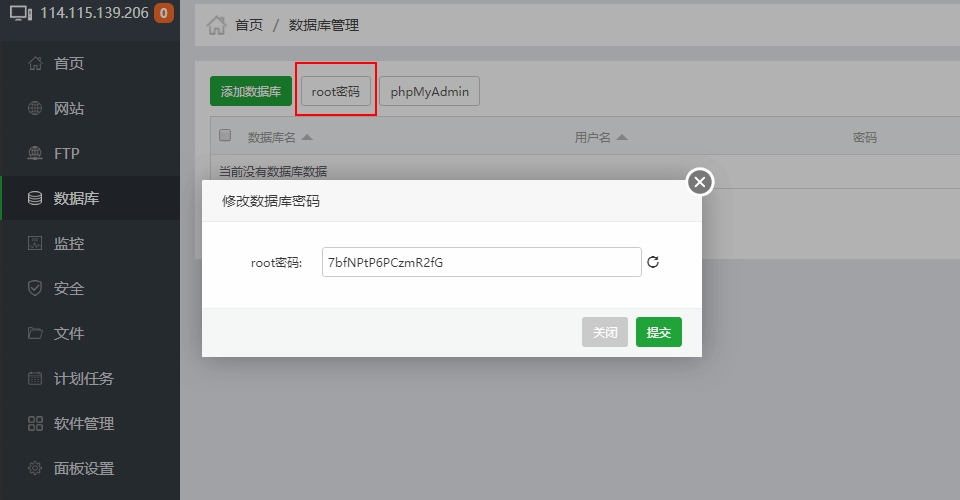
Task: Click the server monitor icon beside the IP address
Action: tap(21, 13)
